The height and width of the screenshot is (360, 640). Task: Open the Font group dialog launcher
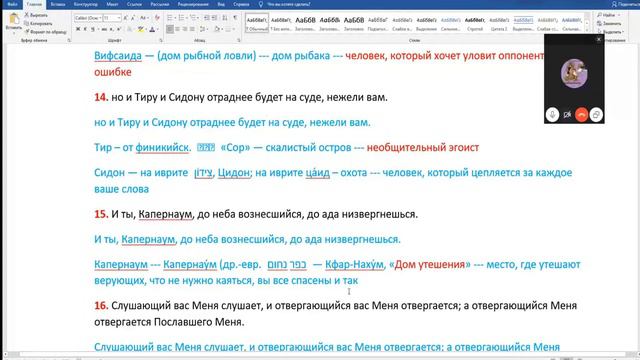pyautogui.click(x=160, y=40)
